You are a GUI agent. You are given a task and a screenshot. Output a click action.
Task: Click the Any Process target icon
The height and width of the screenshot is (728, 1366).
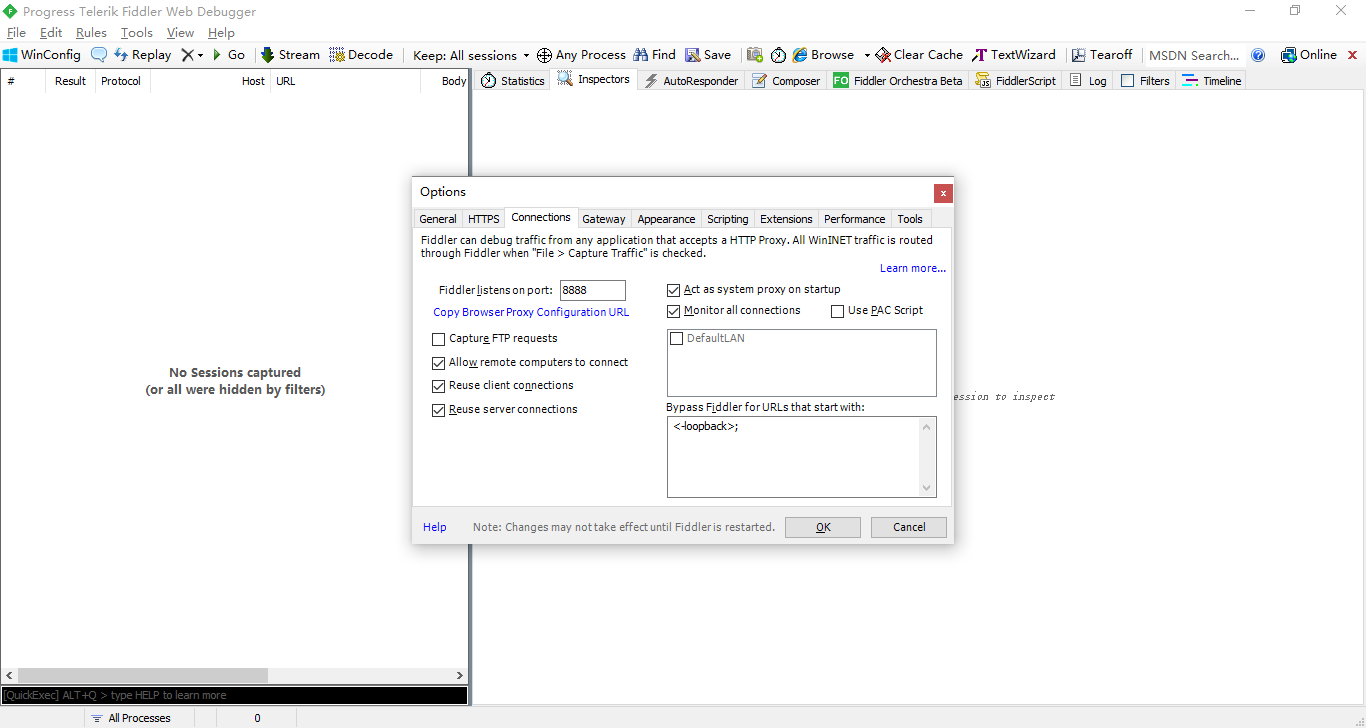544,55
